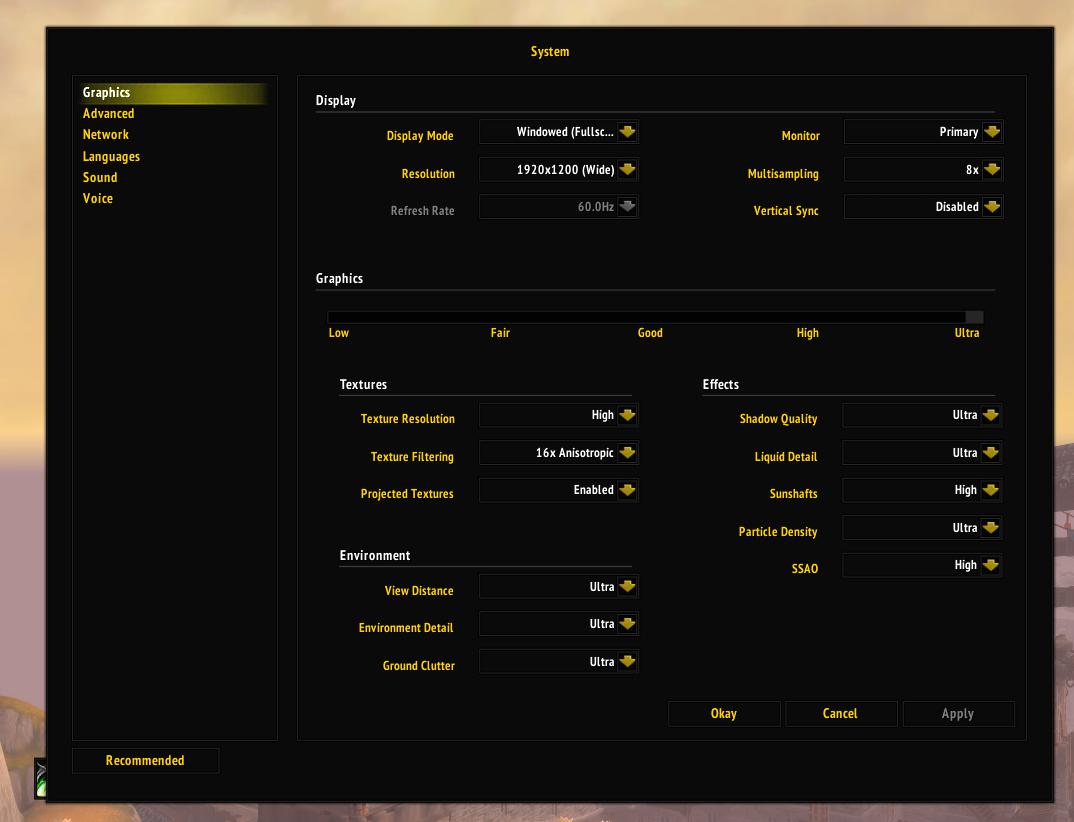Open the Monitor selection dropdown
Viewport: 1074px width, 822px height.
991,132
